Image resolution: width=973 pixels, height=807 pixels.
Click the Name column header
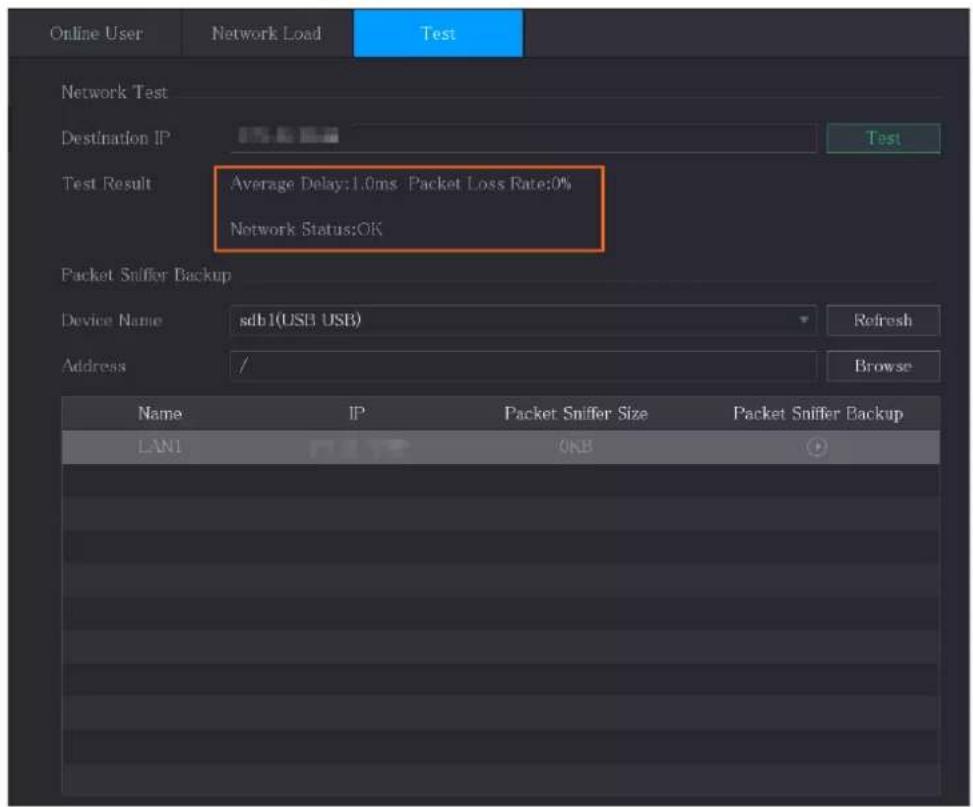159,413
